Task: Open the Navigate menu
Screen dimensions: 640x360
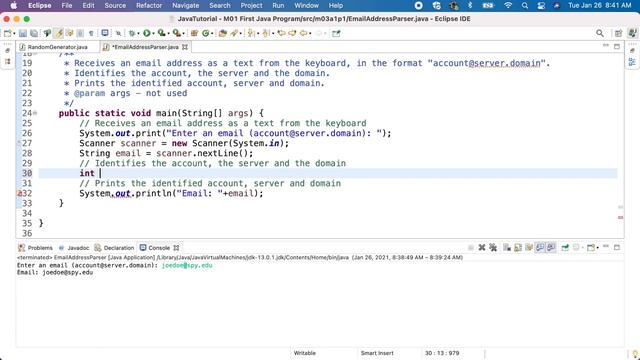Action: [x=185, y=6]
